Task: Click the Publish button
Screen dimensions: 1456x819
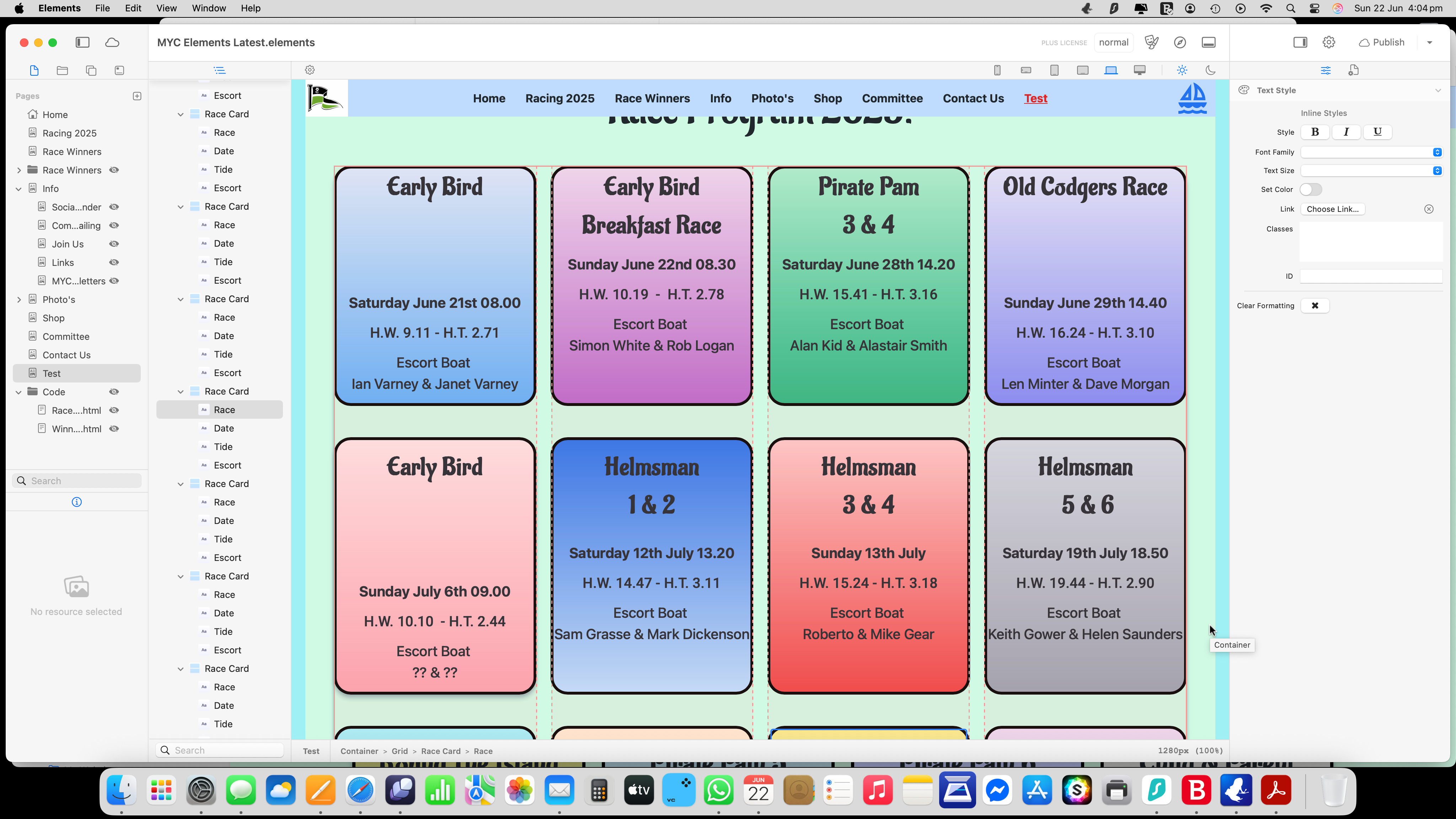Action: click(x=1381, y=42)
